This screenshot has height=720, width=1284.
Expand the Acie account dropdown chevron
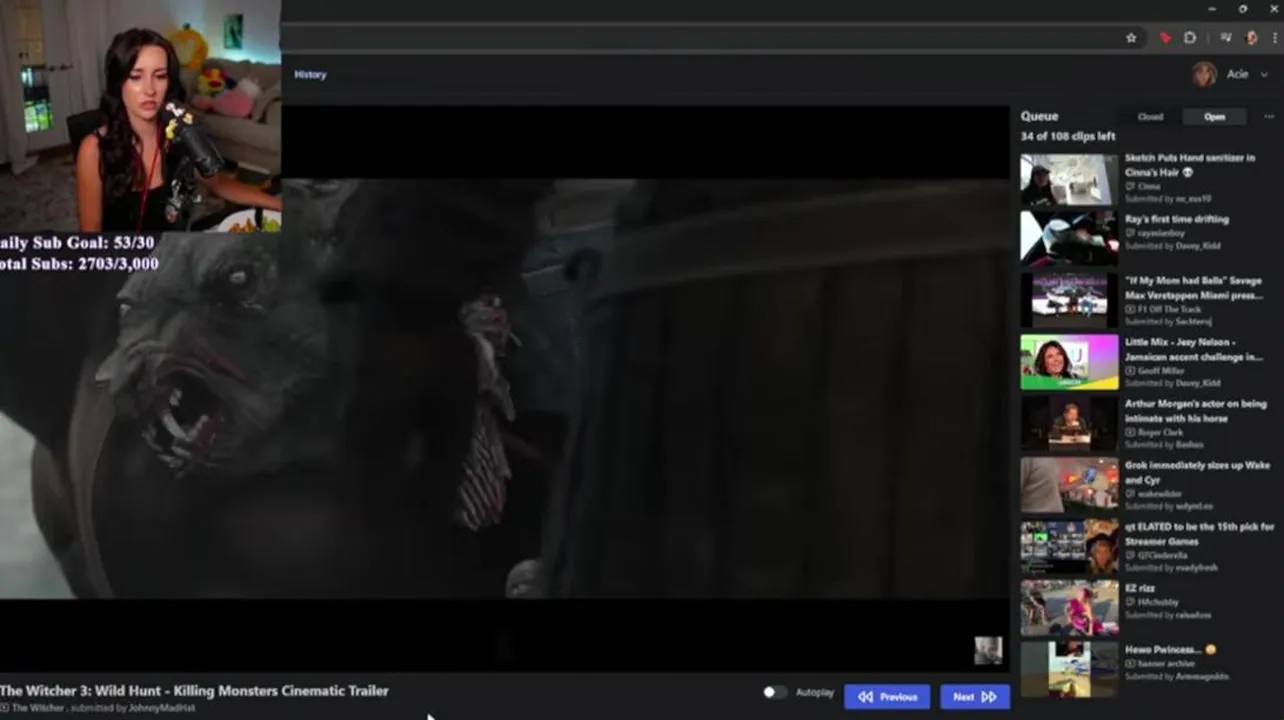[1265, 75]
